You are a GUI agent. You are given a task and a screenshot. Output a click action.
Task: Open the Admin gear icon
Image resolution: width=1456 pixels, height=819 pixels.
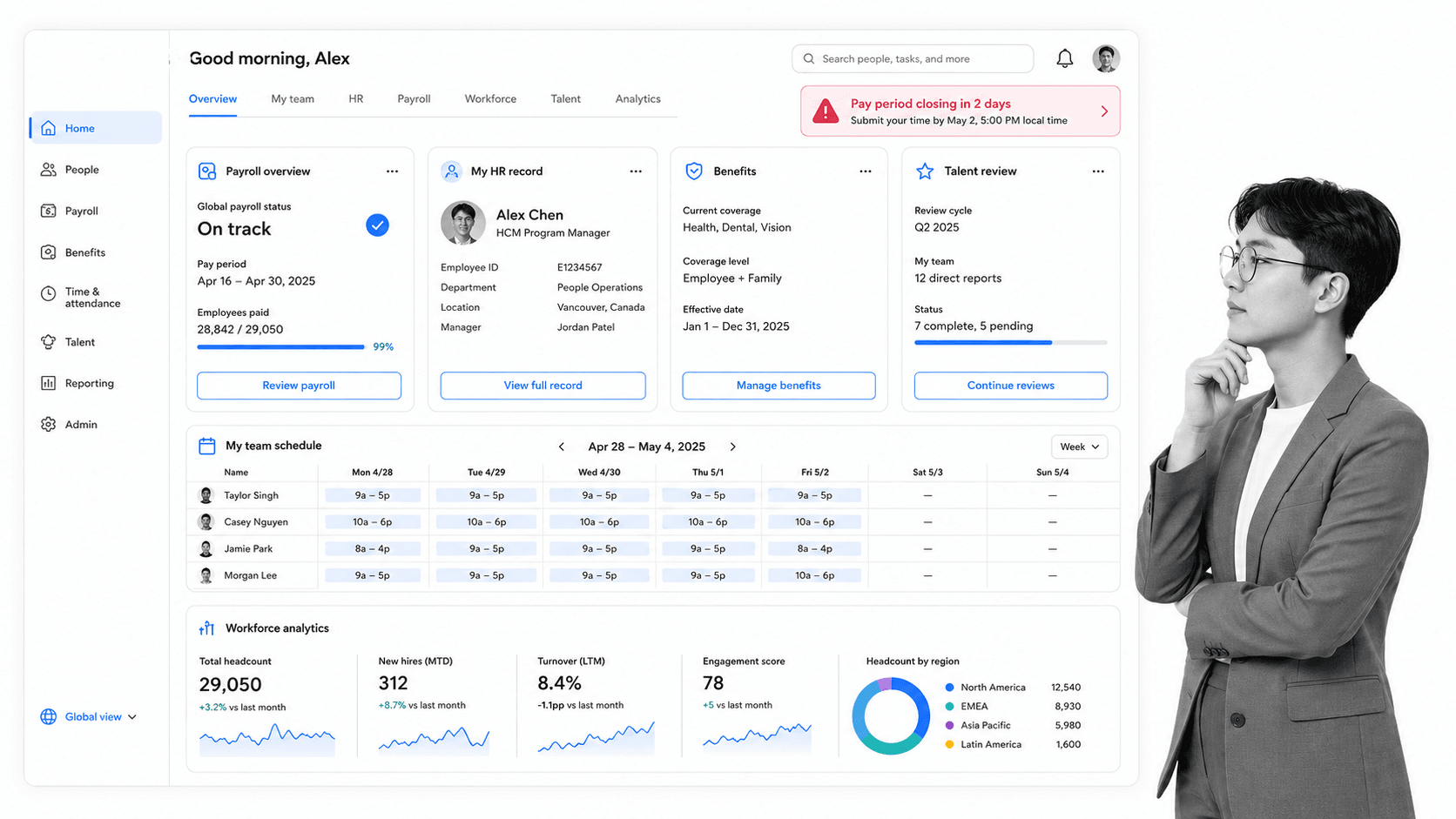point(49,425)
